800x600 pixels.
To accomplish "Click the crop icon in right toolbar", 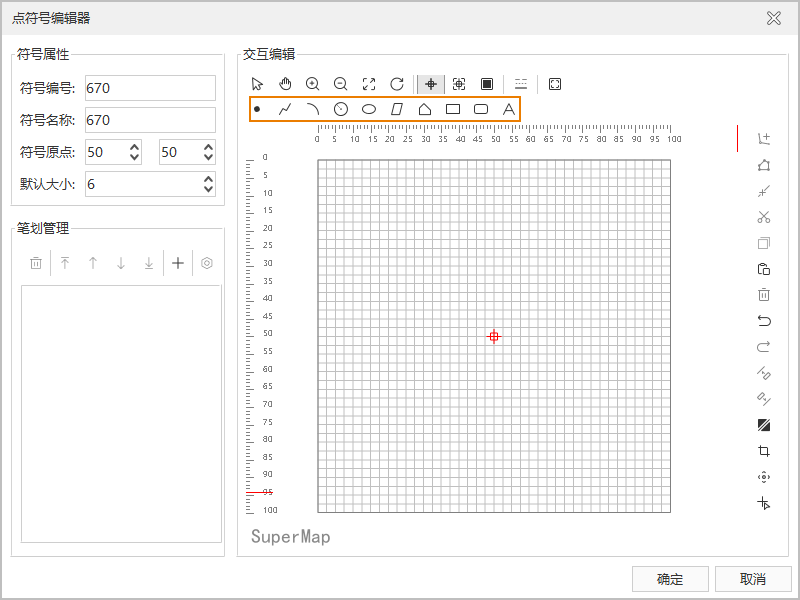I will (764, 451).
